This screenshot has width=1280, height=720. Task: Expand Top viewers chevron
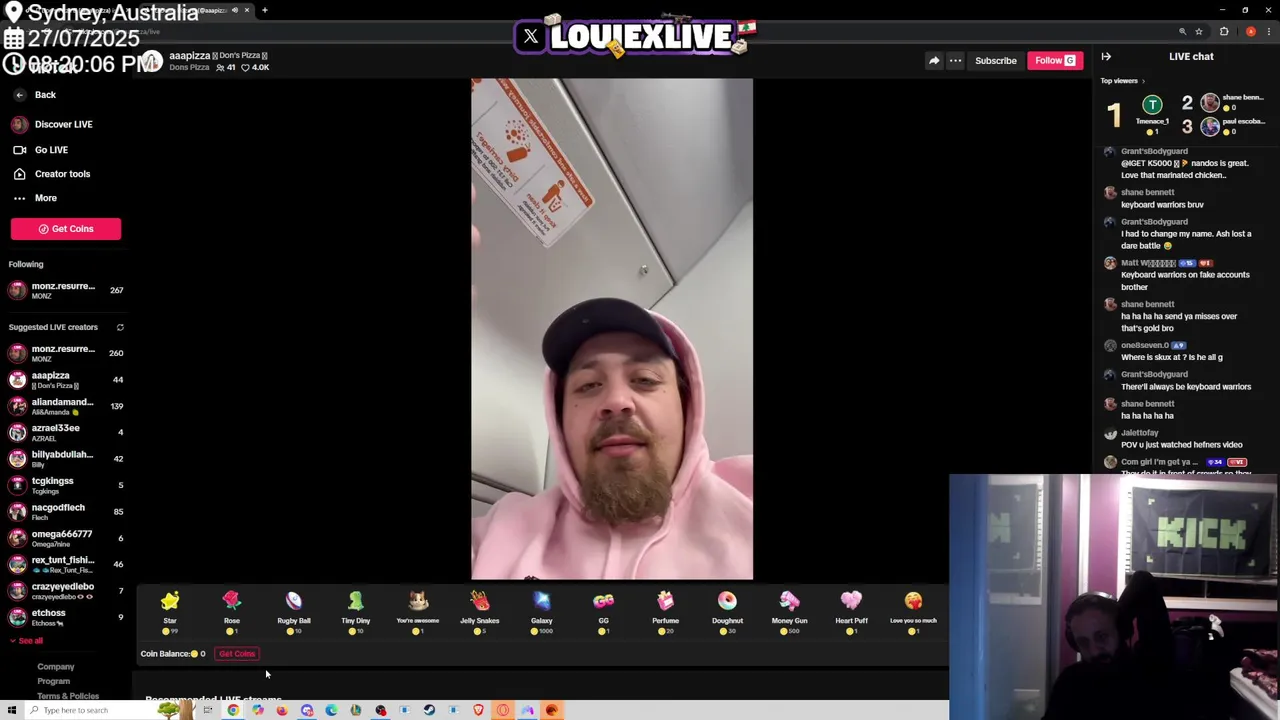pos(1143,81)
